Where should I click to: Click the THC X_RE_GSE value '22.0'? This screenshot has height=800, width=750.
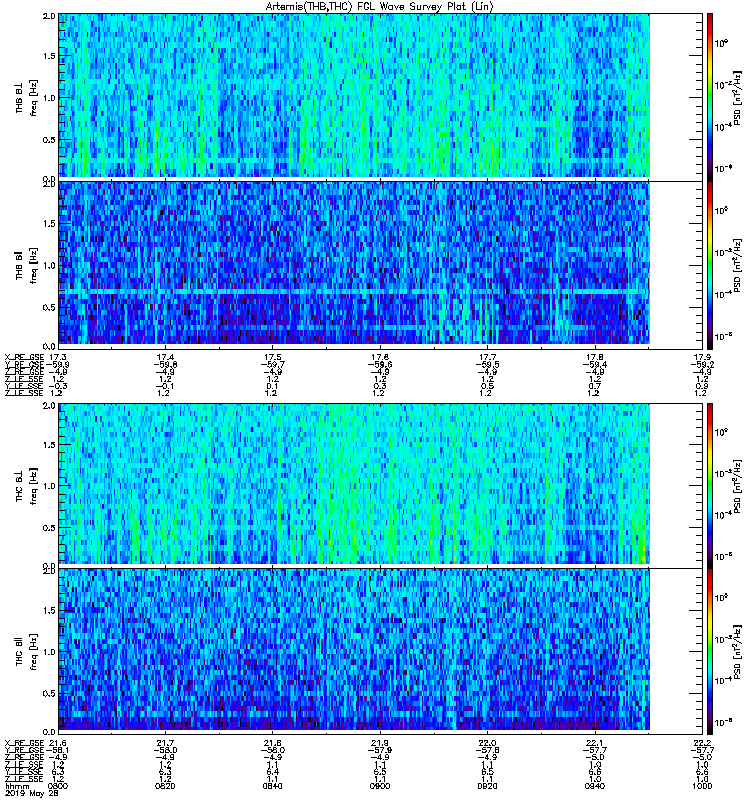487,743
